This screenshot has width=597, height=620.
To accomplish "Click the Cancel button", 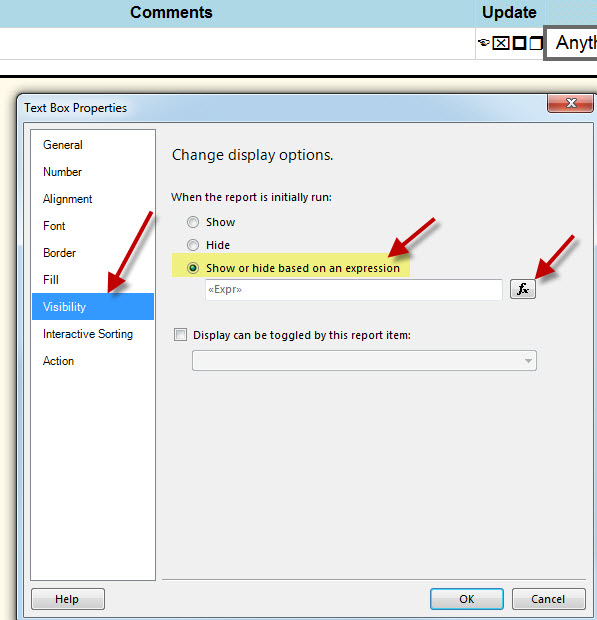I will coord(548,599).
